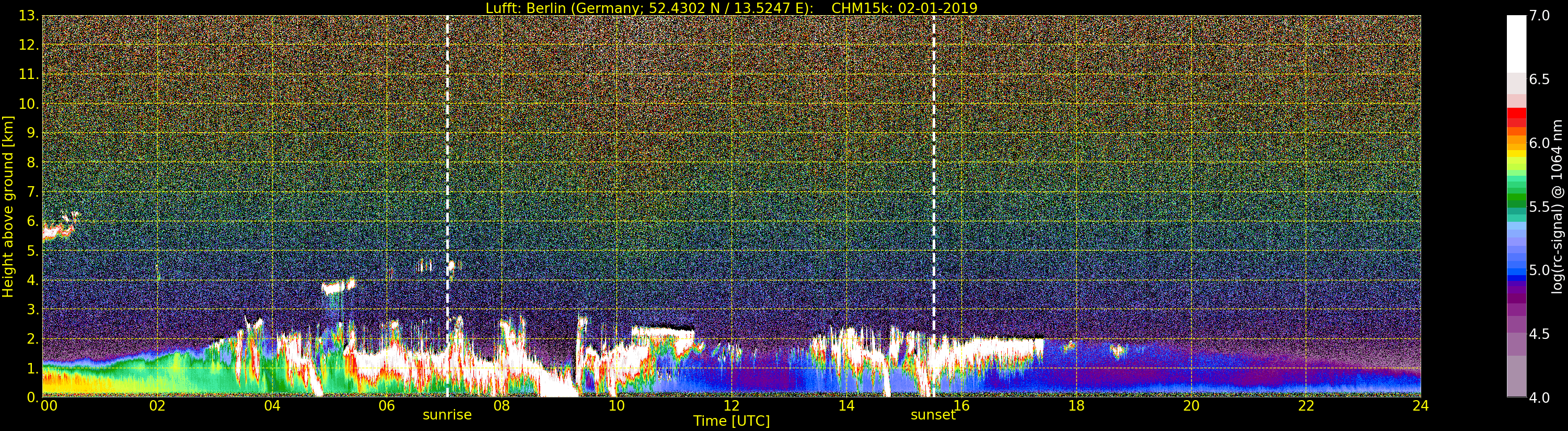Viewport: 1568px width, 431px height.
Task: Click the white dashed sunrise marker line
Action: point(447,206)
